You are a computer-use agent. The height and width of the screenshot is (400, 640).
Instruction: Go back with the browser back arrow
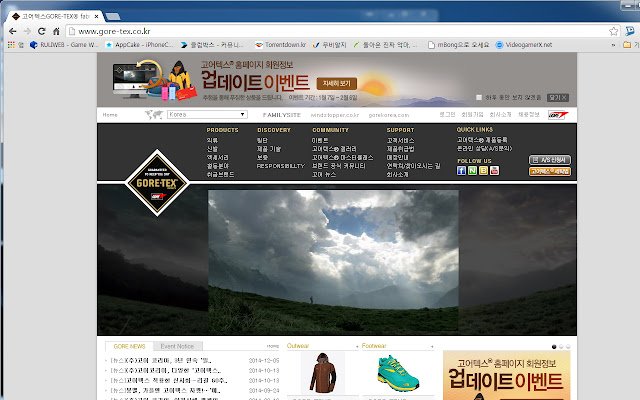pyautogui.click(x=13, y=31)
